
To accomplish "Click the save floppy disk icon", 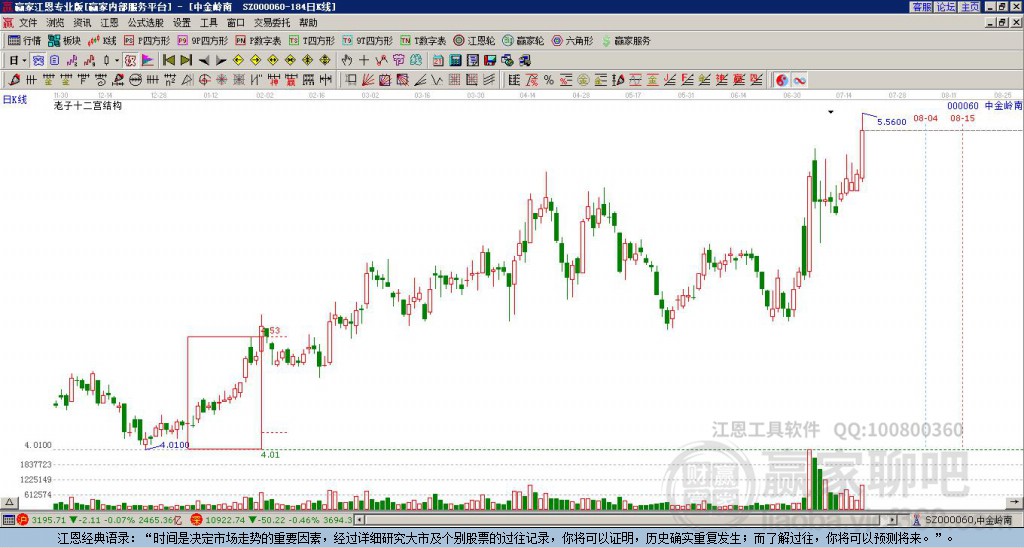I will [490, 61].
